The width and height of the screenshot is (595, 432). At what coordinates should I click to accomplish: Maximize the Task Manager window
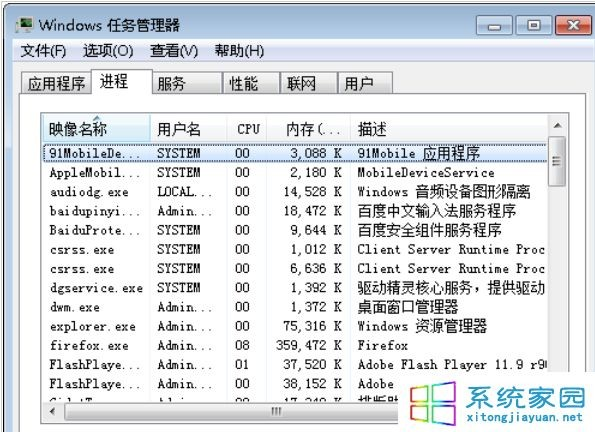(534, 25)
